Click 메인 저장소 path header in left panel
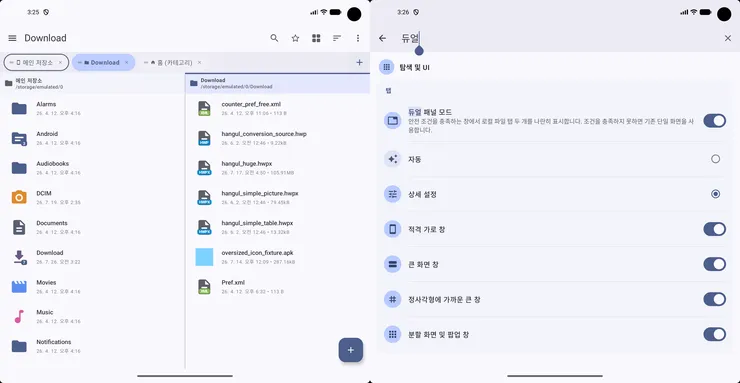The width and height of the screenshot is (740, 383). [x=92, y=83]
